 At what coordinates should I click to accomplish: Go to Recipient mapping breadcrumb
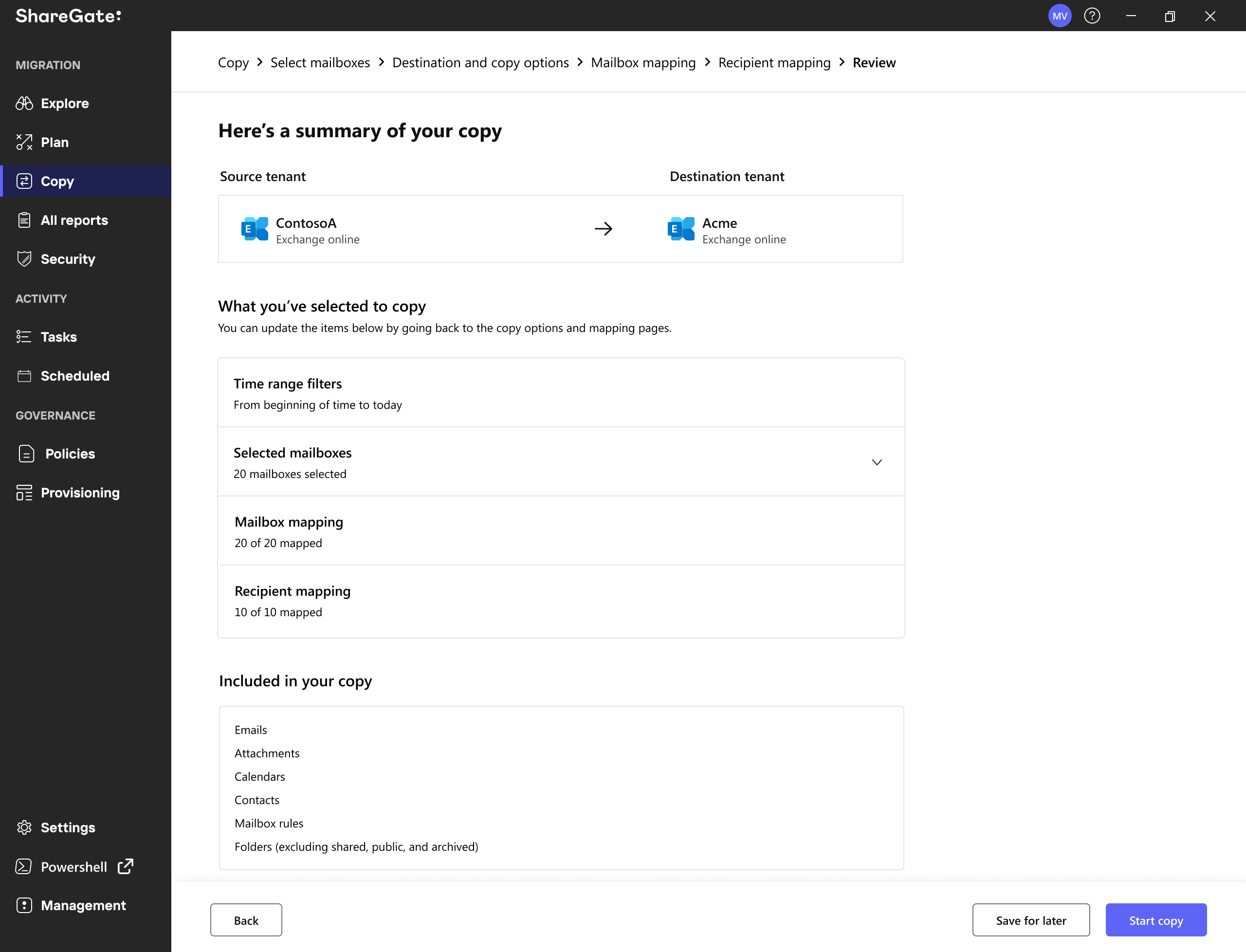pyautogui.click(x=774, y=62)
